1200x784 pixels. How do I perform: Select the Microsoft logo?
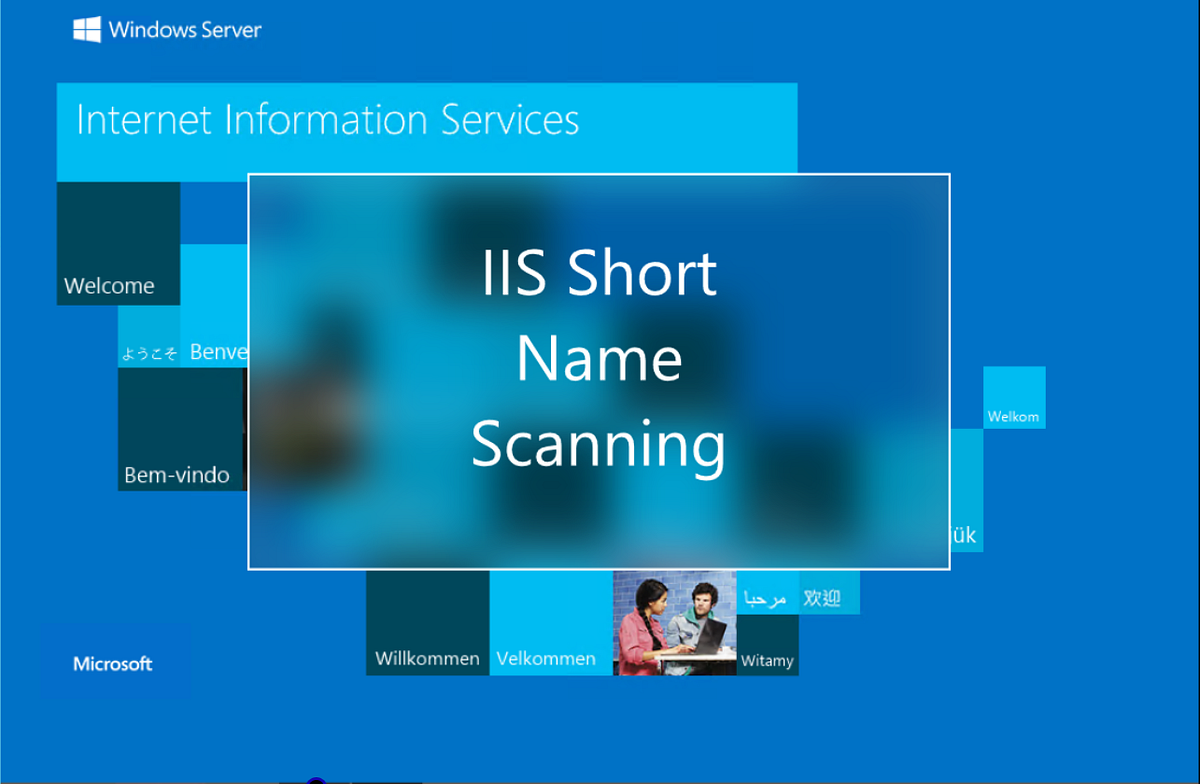click(x=112, y=663)
